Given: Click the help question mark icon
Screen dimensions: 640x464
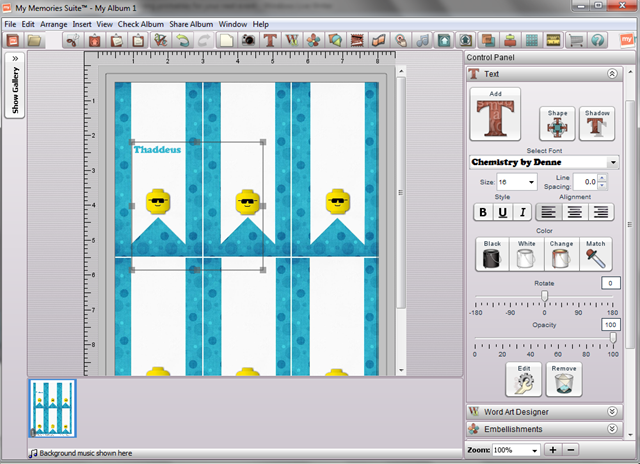Looking at the screenshot, I should tap(597, 41).
